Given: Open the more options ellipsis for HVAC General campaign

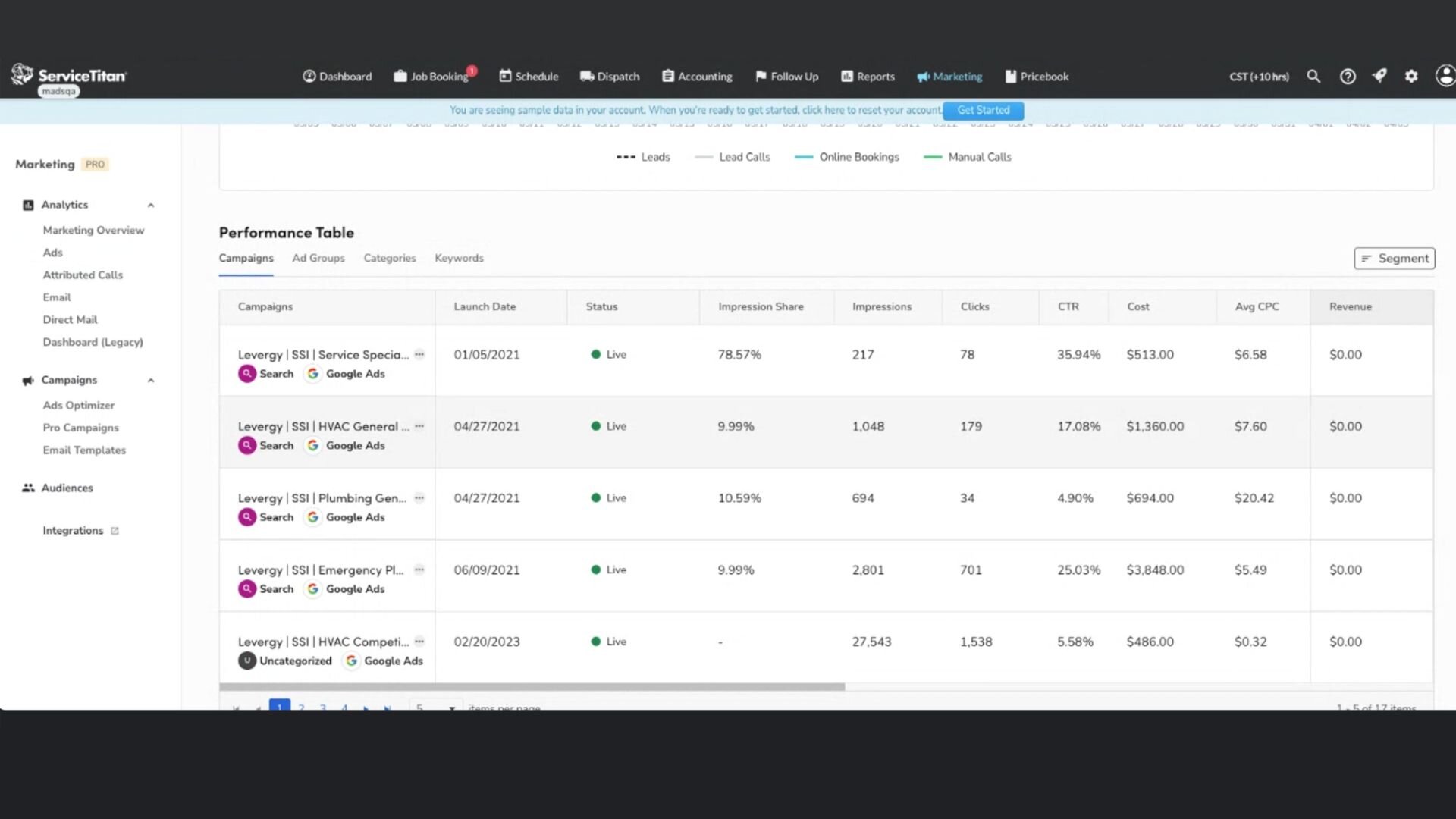Looking at the screenshot, I should pyautogui.click(x=419, y=426).
